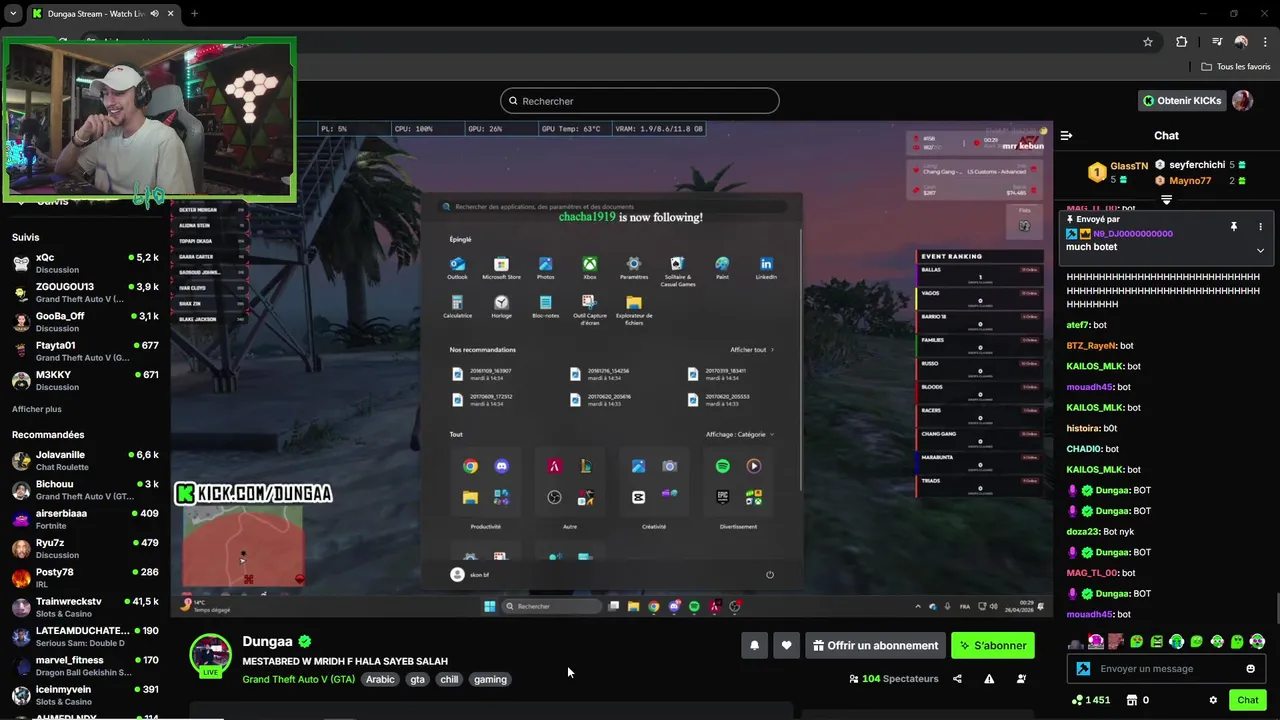Select the brick-wall emote in emote row
The width and height of the screenshot is (1280, 720).
(1116, 642)
